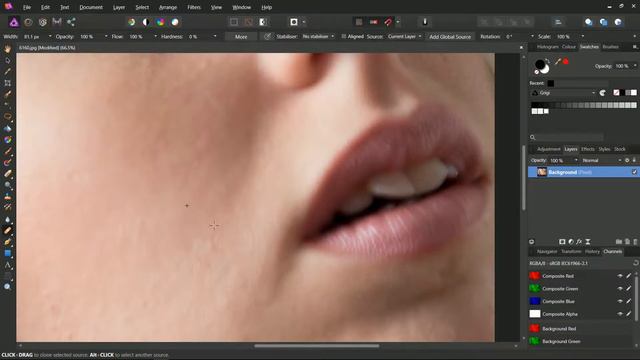Select the Text tool

point(7,265)
